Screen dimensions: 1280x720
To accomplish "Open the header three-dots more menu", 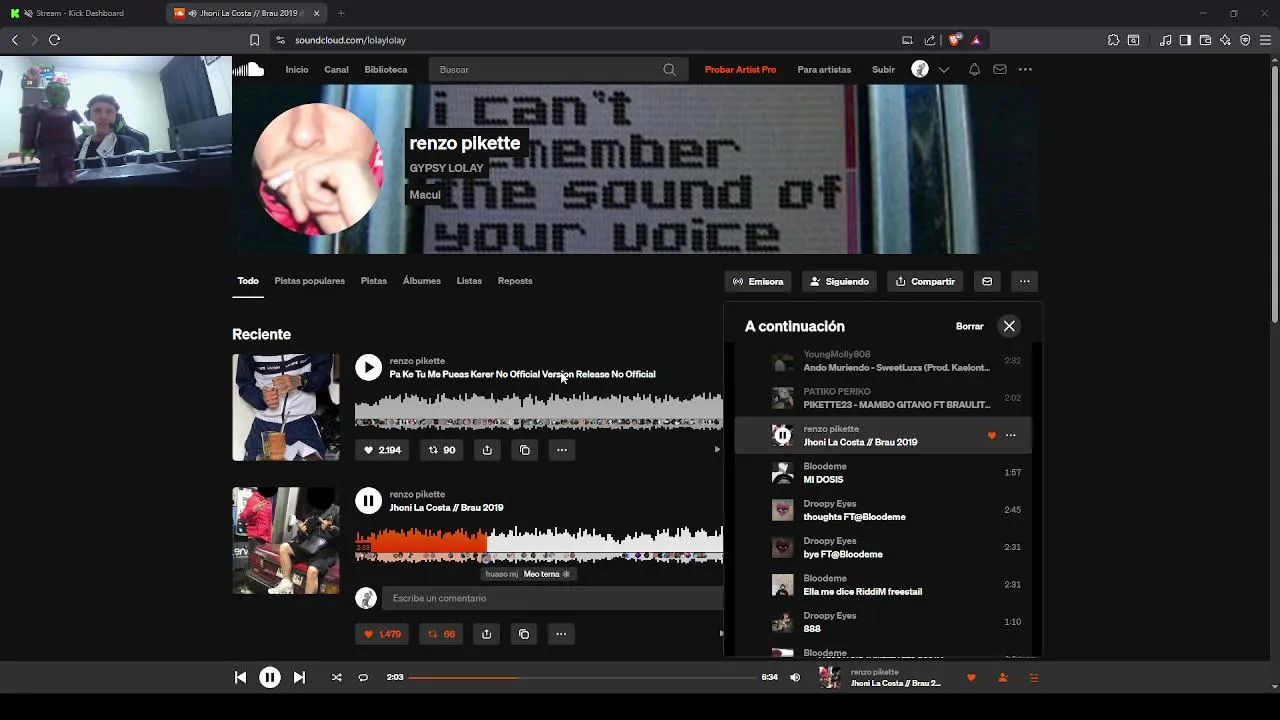I will (1025, 69).
